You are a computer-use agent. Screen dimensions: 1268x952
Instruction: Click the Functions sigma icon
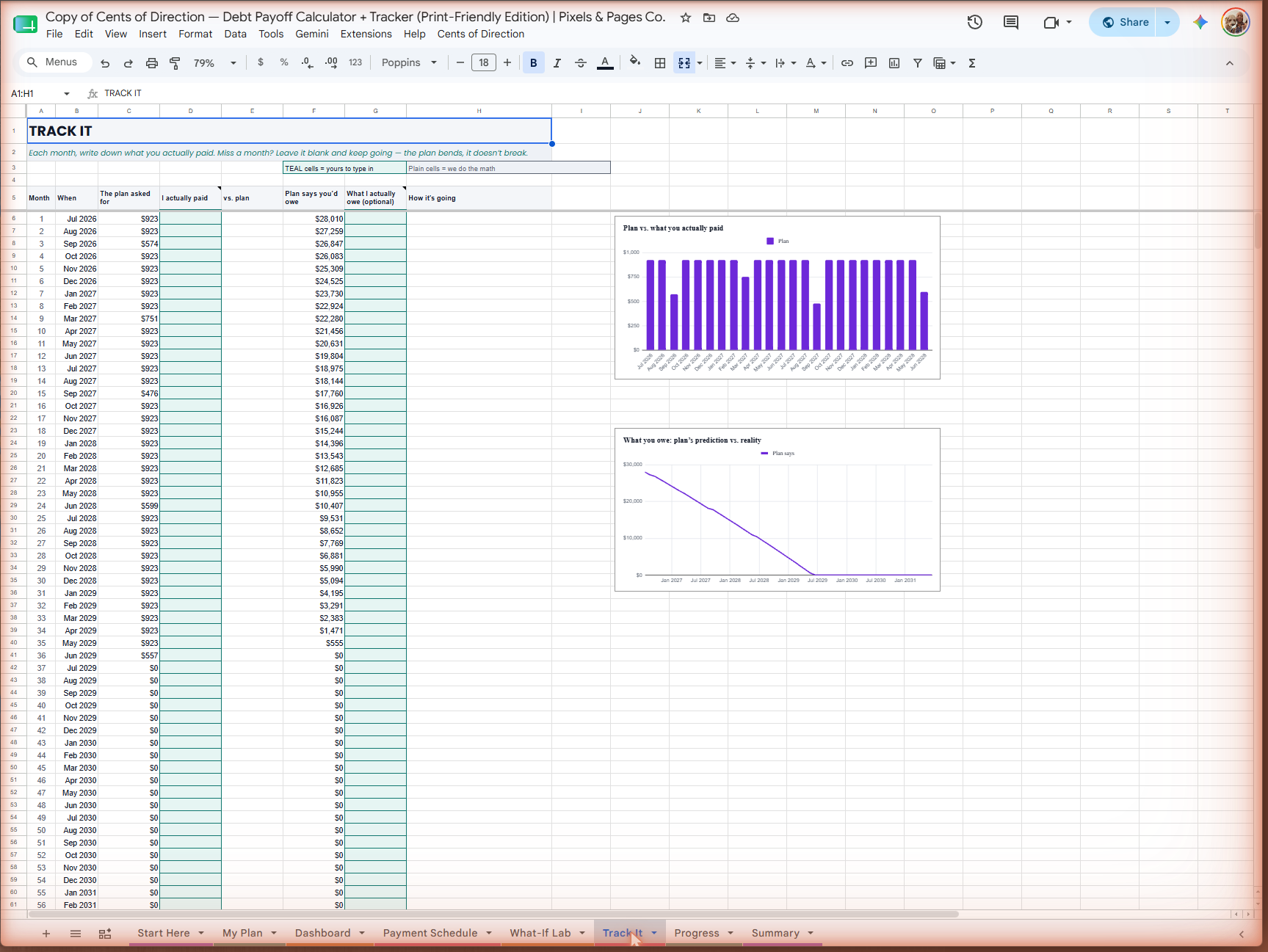coord(972,63)
